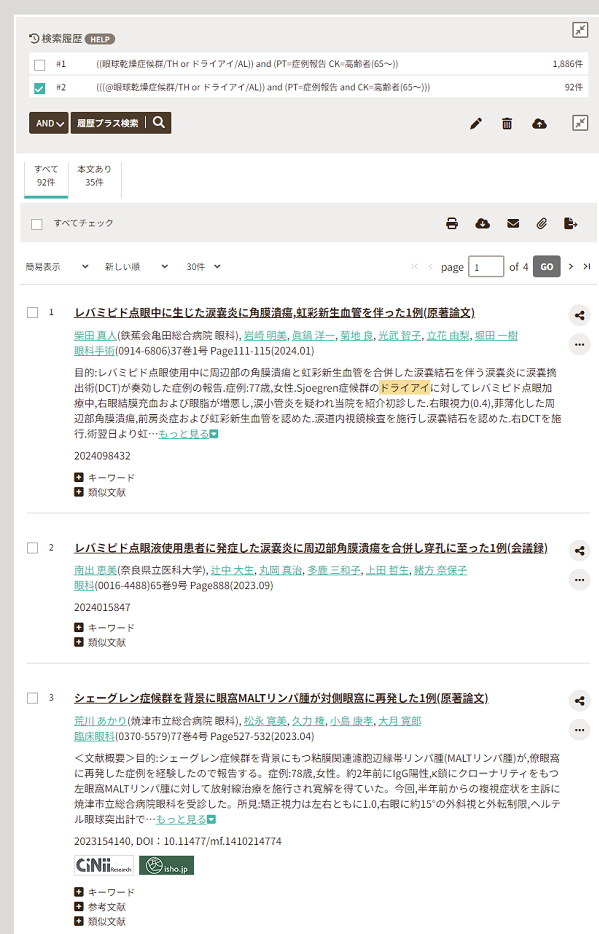599x934 pixels.
Task: Expand 類似文献 under result 3
Action: click(x=100, y=921)
